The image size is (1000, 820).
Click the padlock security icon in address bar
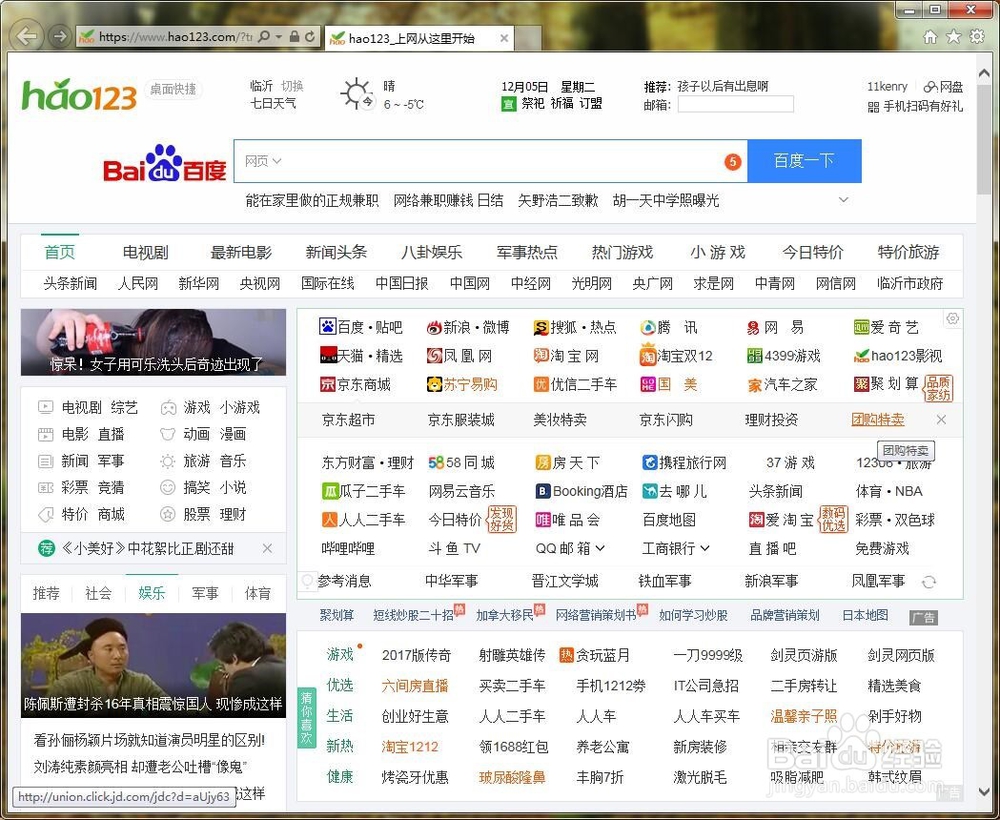click(294, 37)
